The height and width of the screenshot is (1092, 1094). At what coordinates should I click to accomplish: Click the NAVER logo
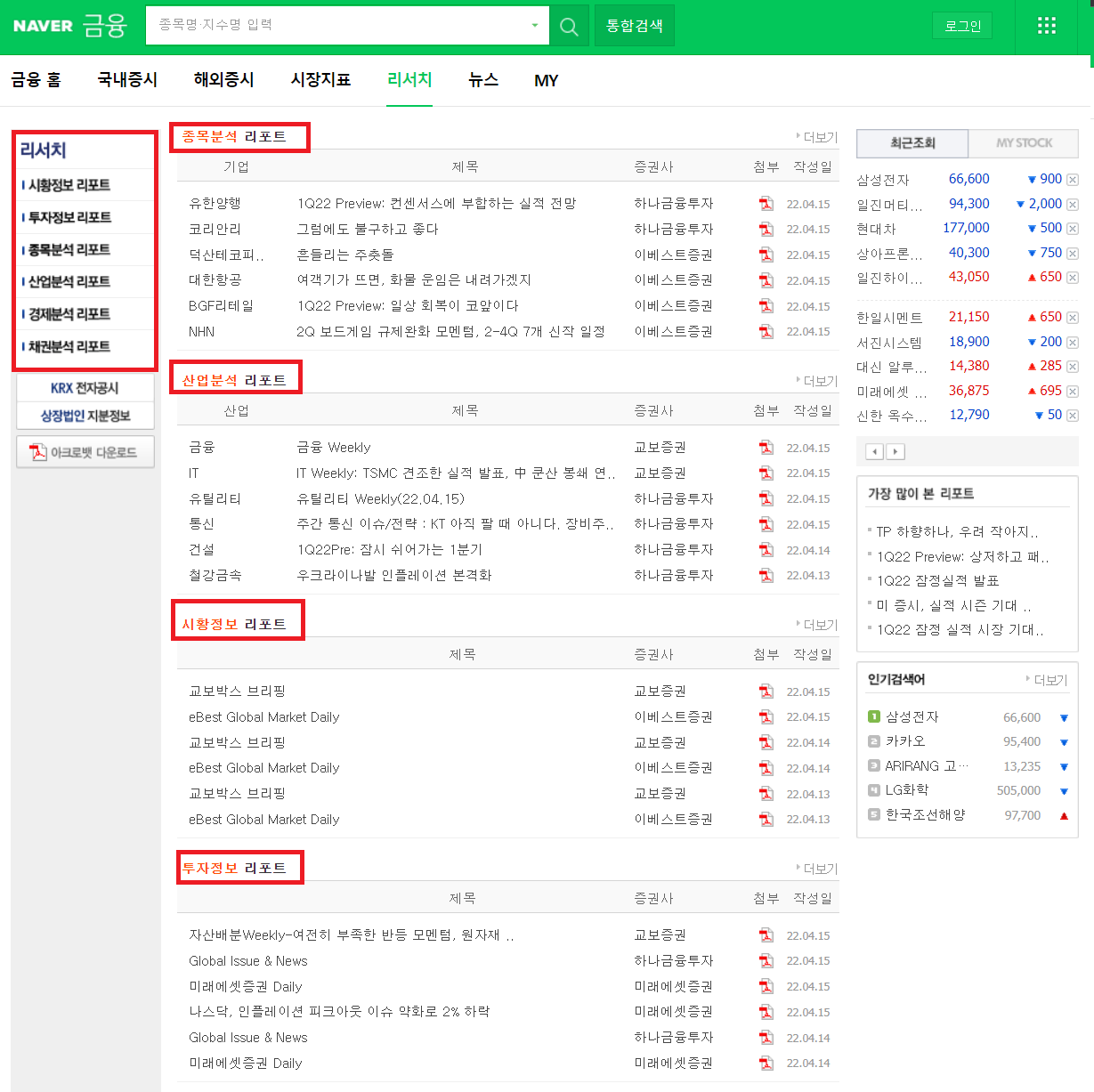43,26
